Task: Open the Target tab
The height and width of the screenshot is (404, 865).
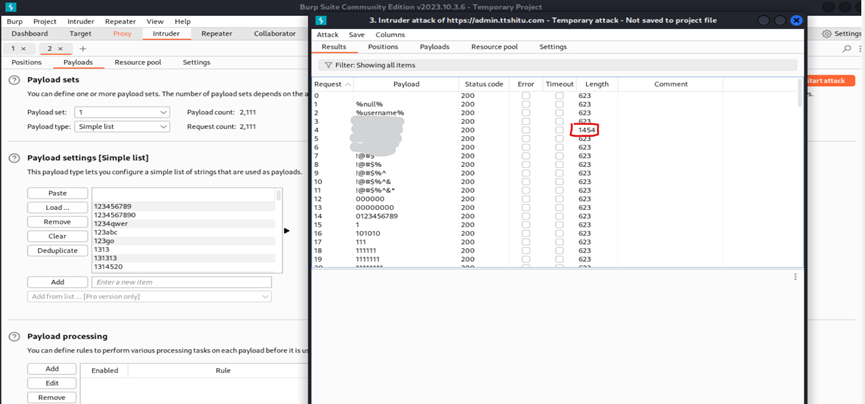Action: point(81,34)
